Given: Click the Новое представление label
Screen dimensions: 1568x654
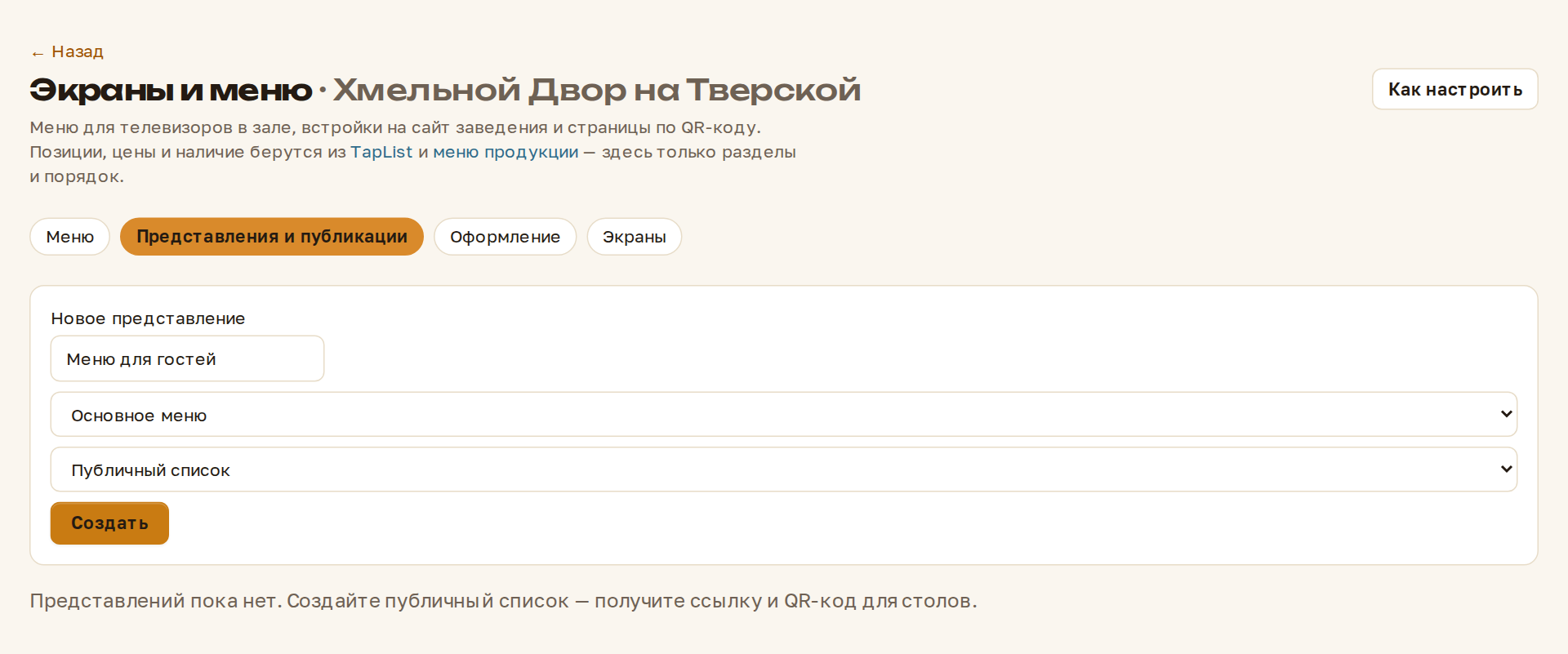Looking at the screenshot, I should coord(148,318).
